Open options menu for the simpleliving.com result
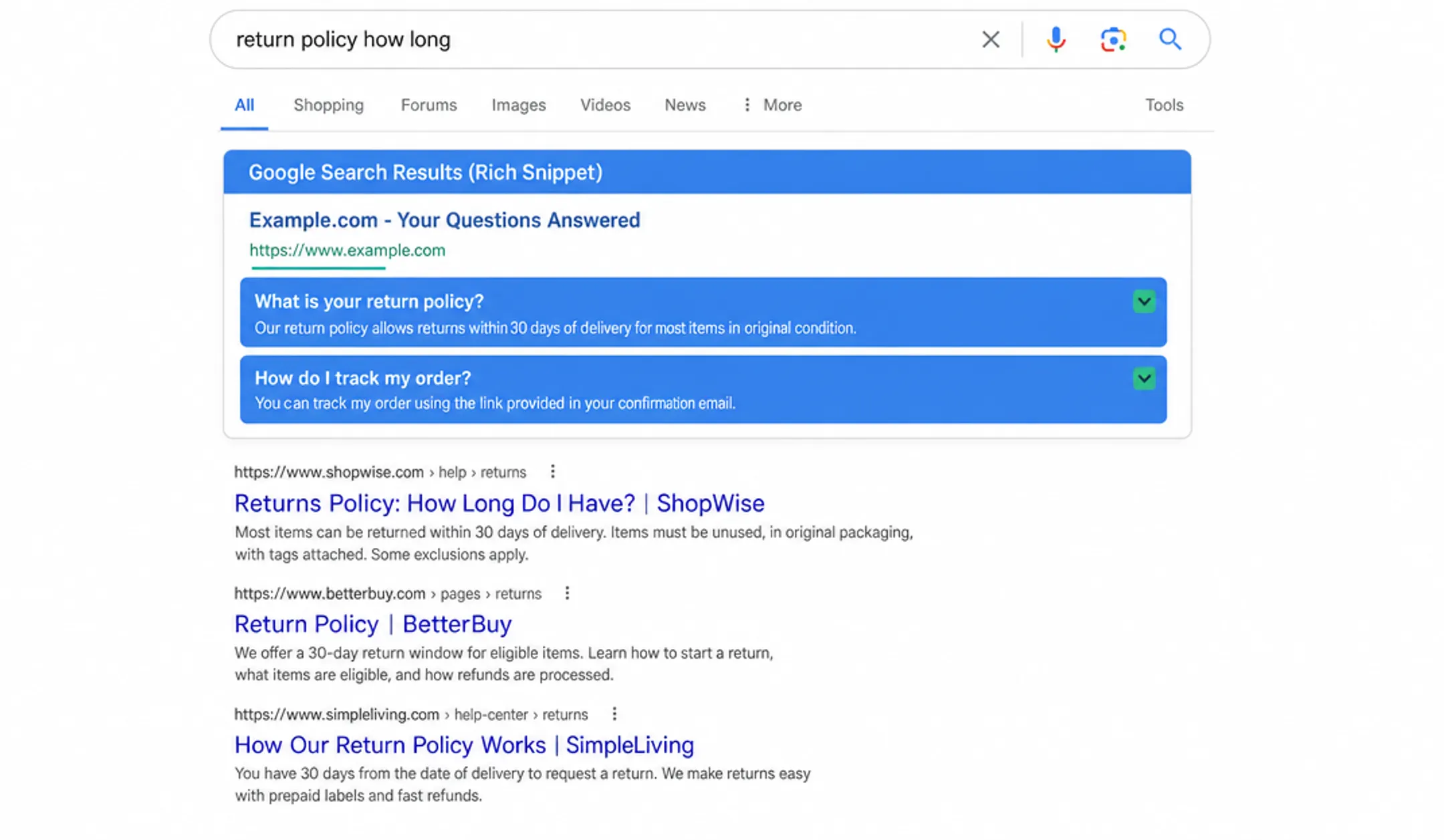The height and width of the screenshot is (840, 1444). [x=614, y=714]
